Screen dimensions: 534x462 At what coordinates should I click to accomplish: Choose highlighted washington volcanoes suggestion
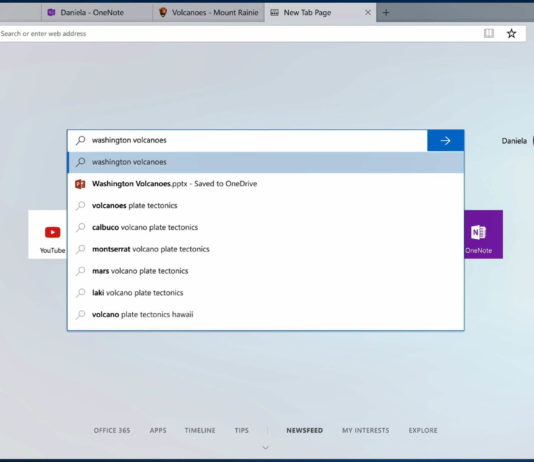pos(266,162)
